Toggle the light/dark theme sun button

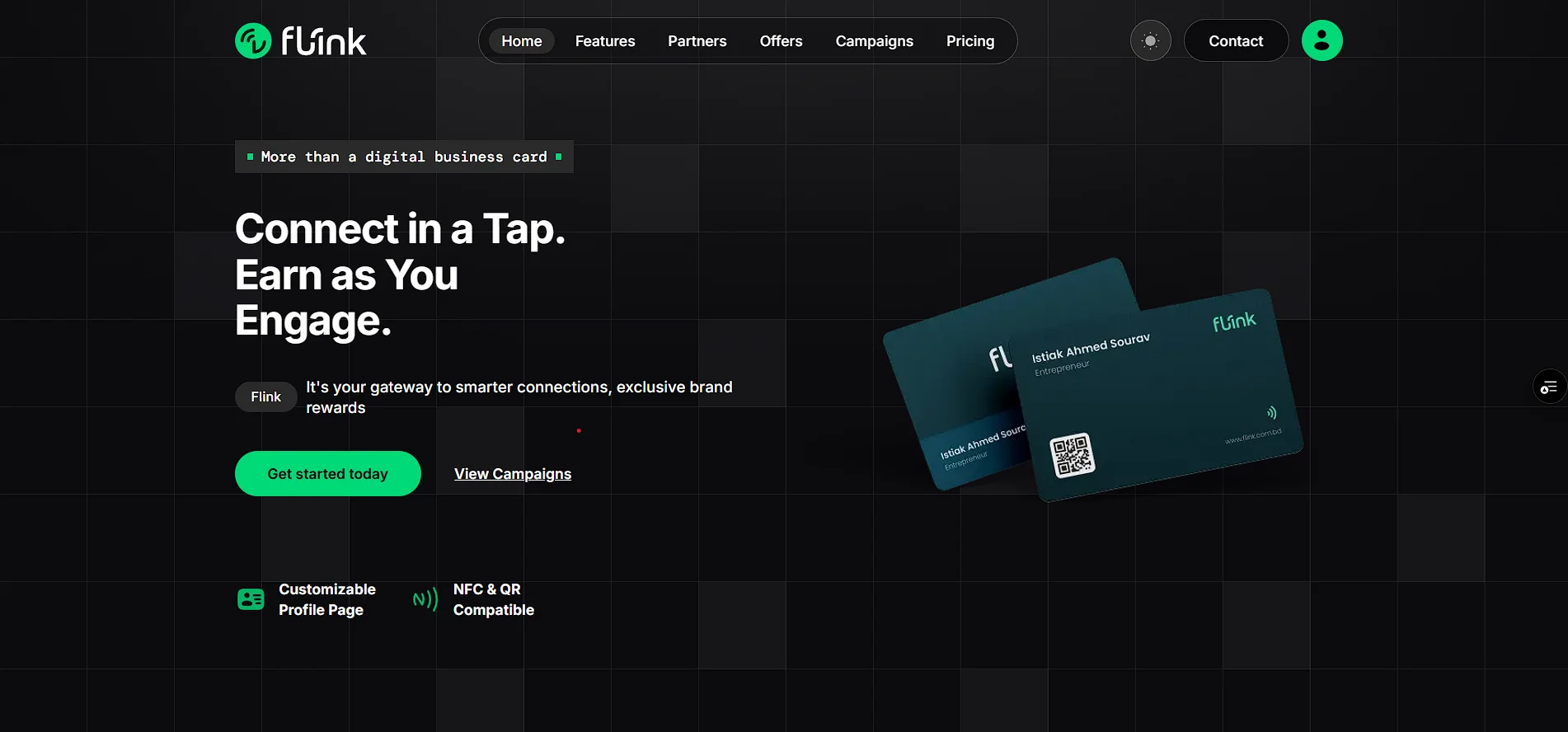[x=1150, y=40]
